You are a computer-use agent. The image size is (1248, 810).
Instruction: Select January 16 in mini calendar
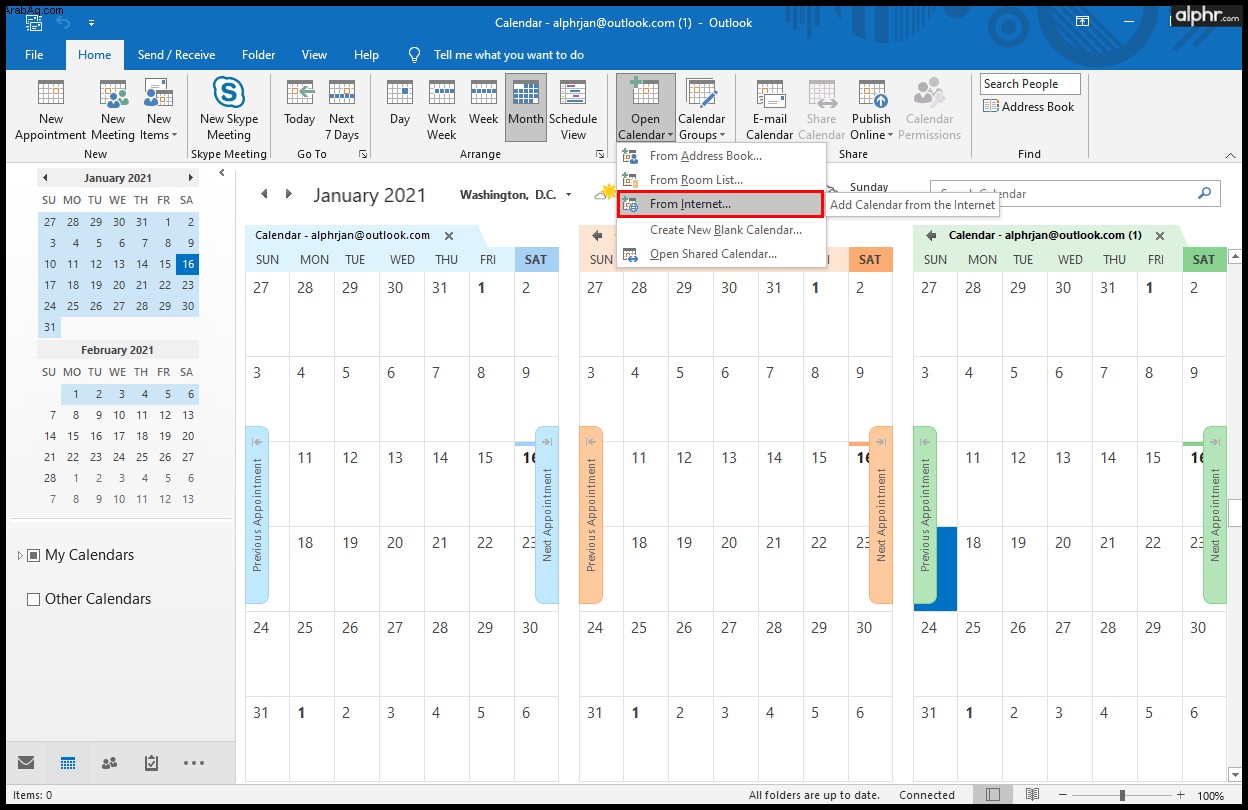coord(187,264)
